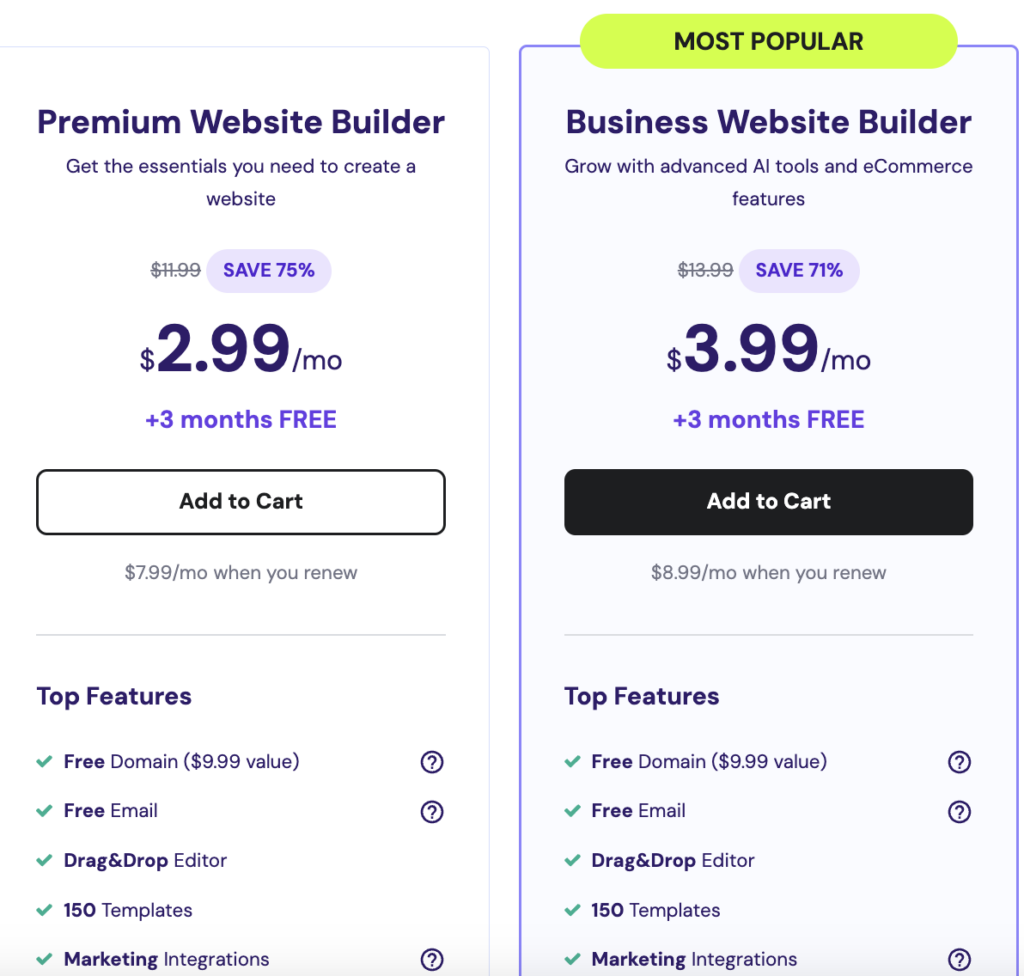Viewport: 1024px width, 976px height.
Task: Click the SAVE 75% badge on Premium plan
Action: 269,270
